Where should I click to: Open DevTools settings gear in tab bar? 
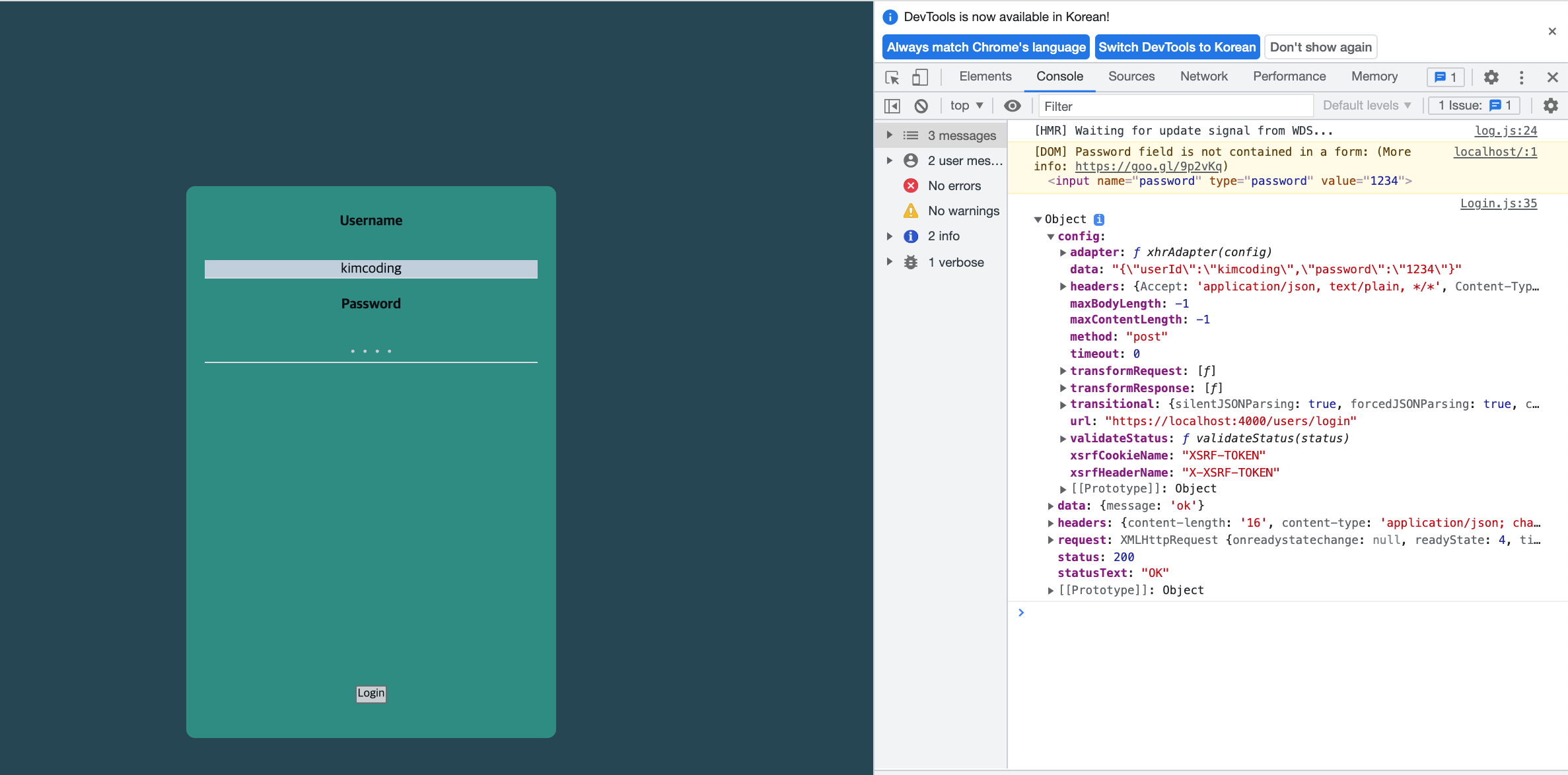click(1491, 77)
